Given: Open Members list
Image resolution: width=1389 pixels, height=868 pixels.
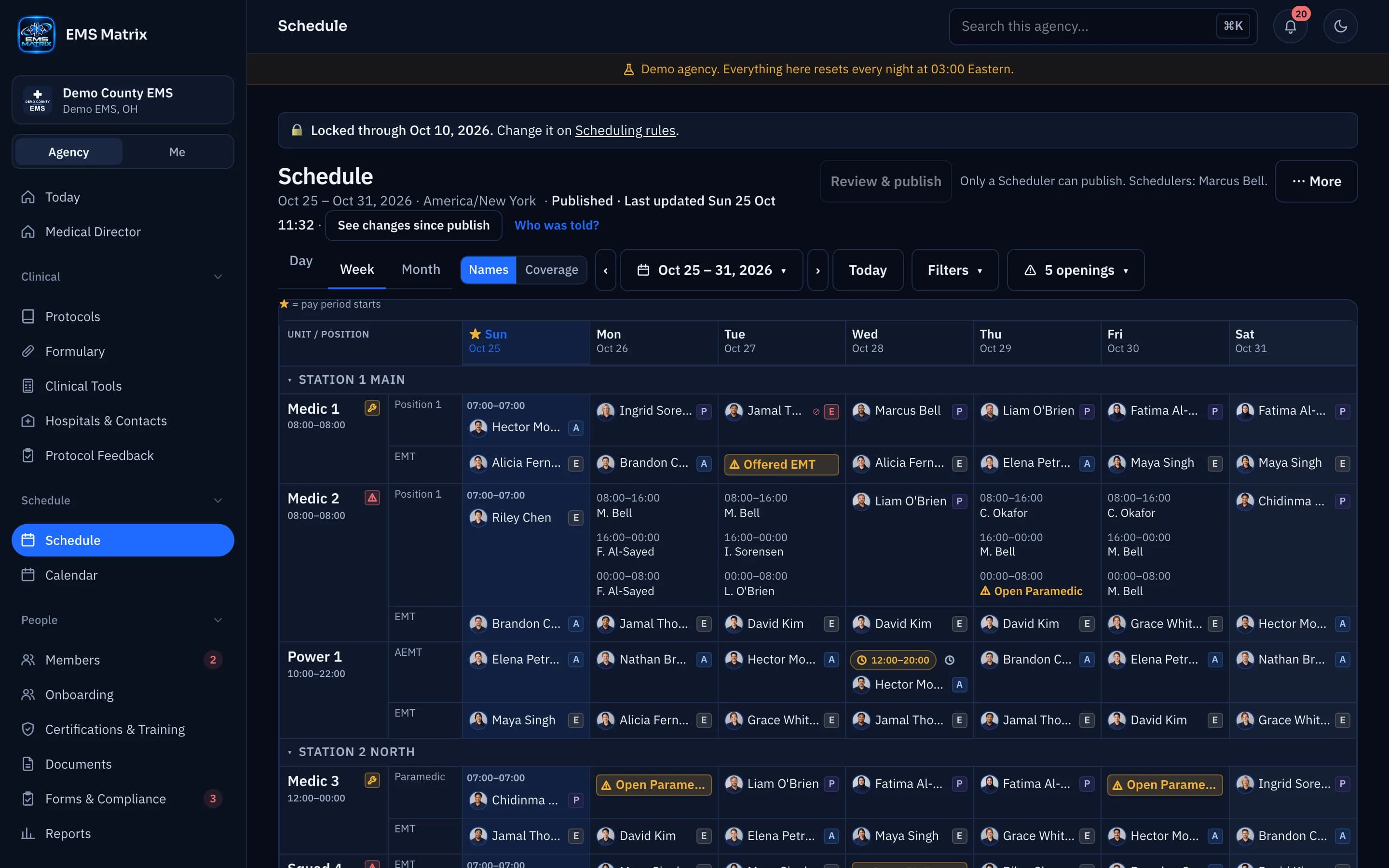Looking at the screenshot, I should (122, 660).
